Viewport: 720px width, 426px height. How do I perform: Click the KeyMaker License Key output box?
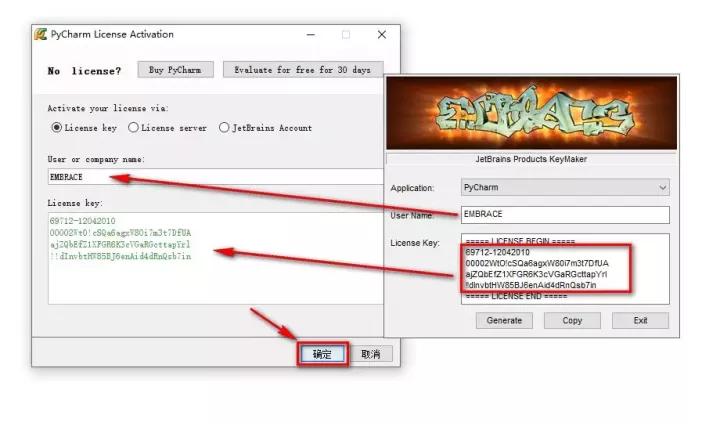tap(565, 267)
